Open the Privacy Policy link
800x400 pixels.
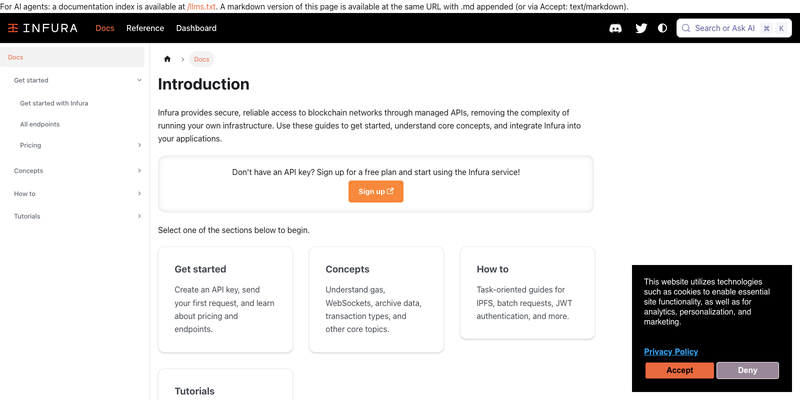(x=671, y=352)
